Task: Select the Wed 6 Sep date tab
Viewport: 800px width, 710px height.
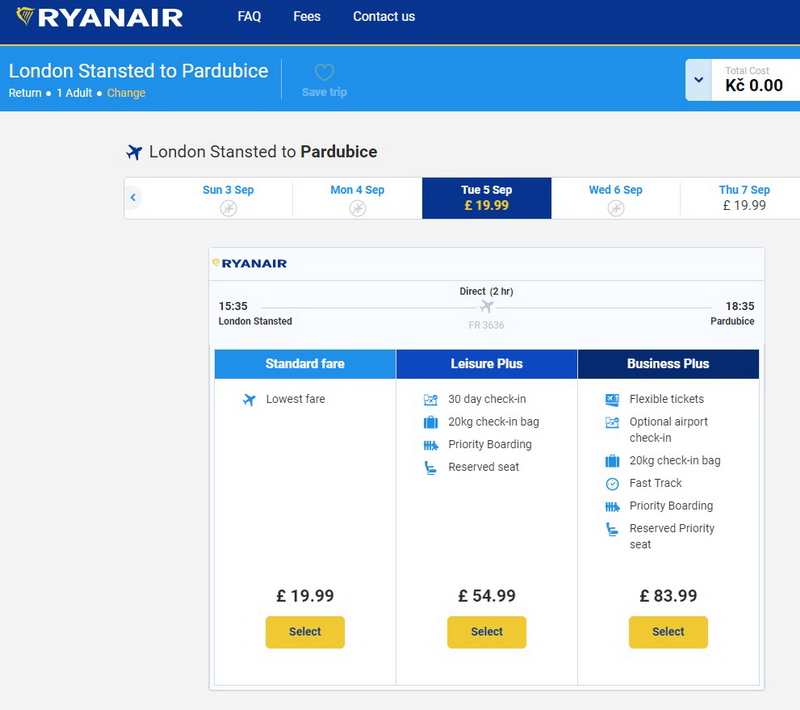Action: pyautogui.click(x=615, y=198)
